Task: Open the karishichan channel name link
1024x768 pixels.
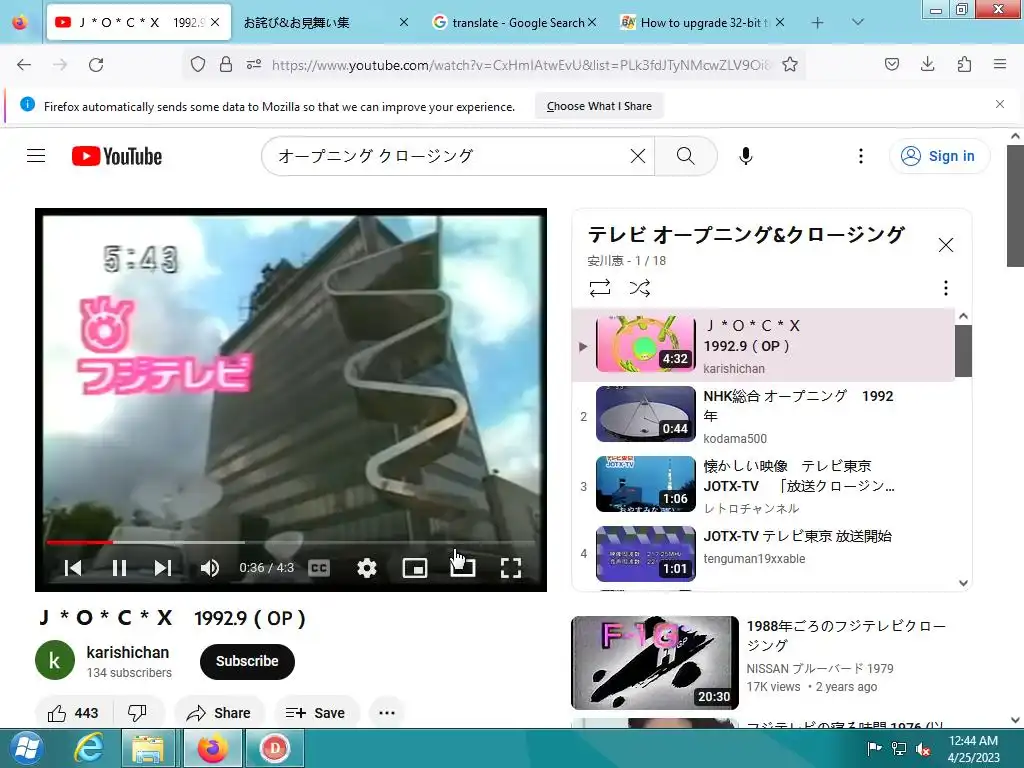Action: (127, 652)
